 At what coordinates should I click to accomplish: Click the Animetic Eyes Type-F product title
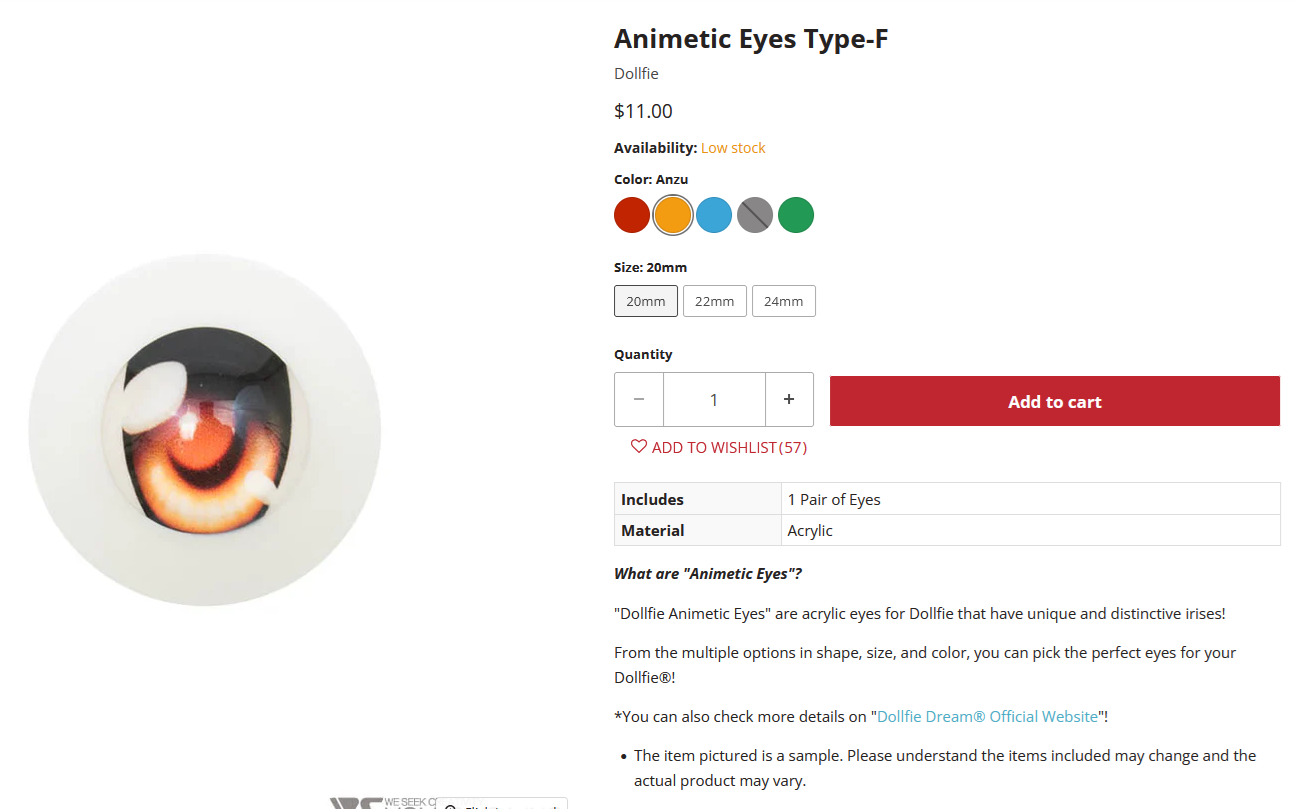coord(751,39)
